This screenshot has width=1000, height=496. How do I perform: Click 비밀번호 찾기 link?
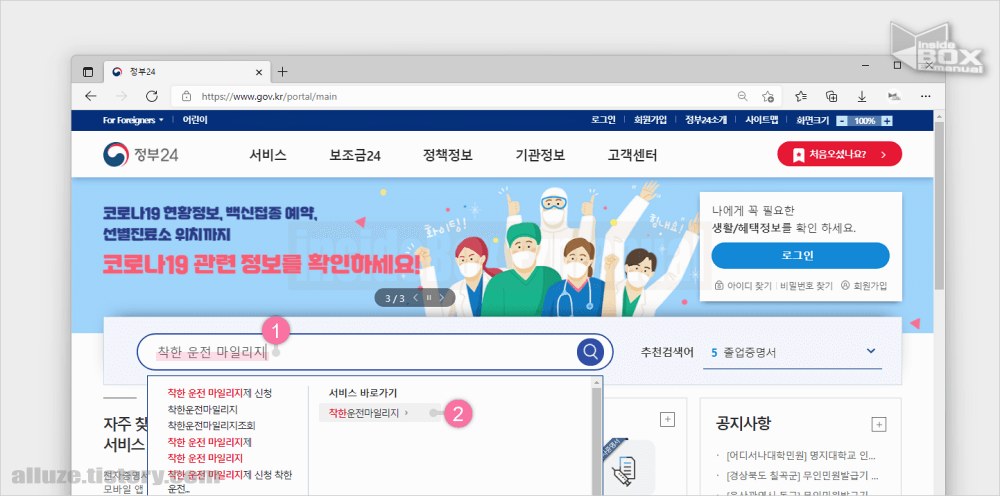pos(807,286)
